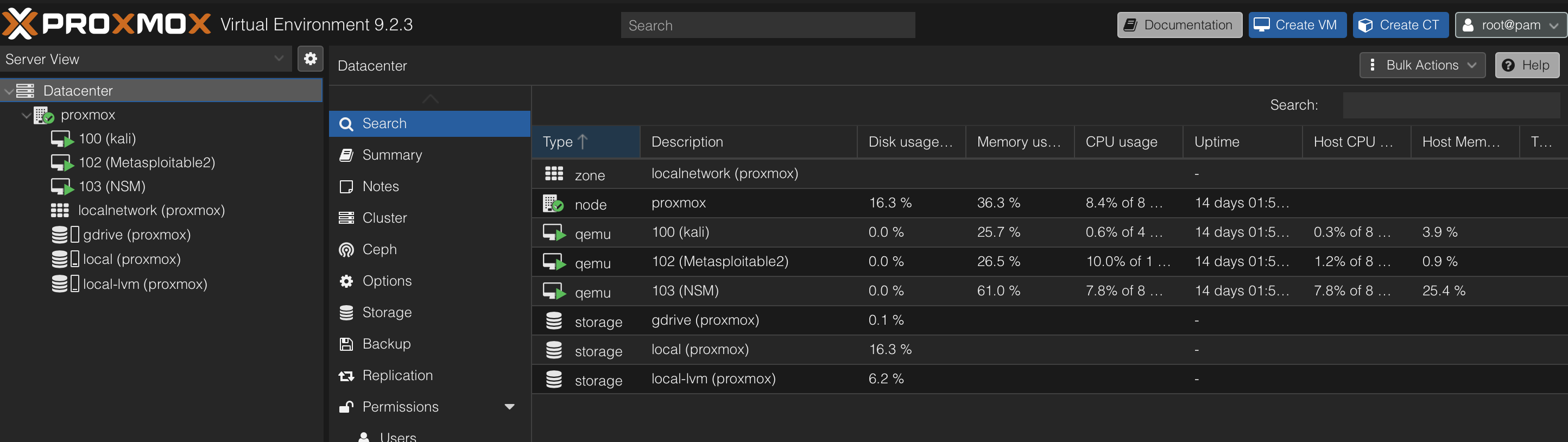
Task: Click the Host CPU column header
Action: [x=1357, y=142]
